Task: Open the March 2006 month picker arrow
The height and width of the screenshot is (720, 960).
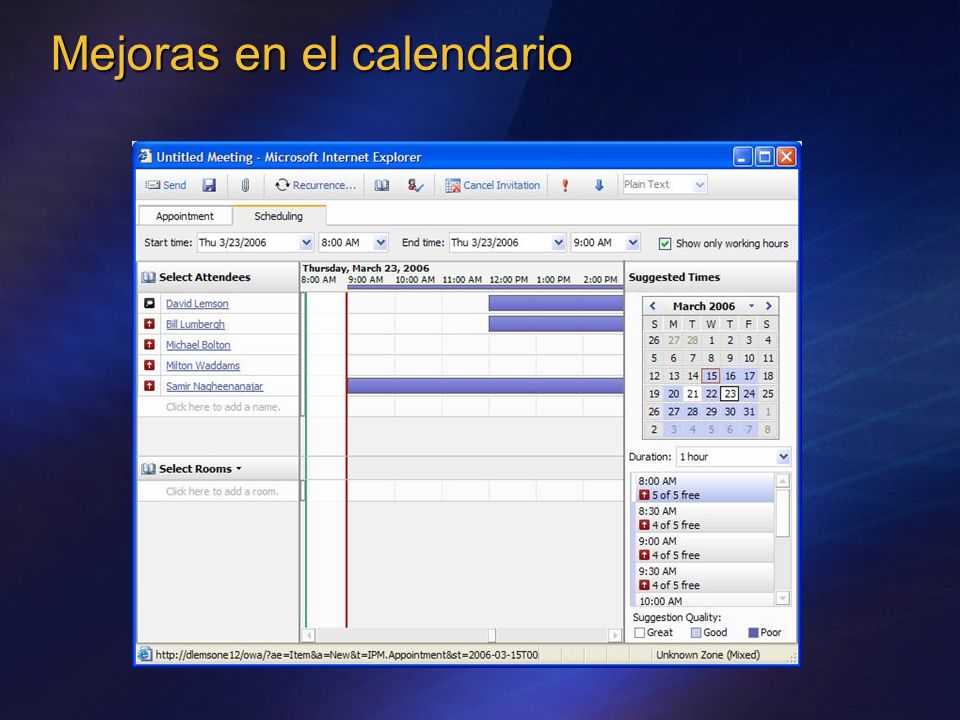Action: click(751, 306)
